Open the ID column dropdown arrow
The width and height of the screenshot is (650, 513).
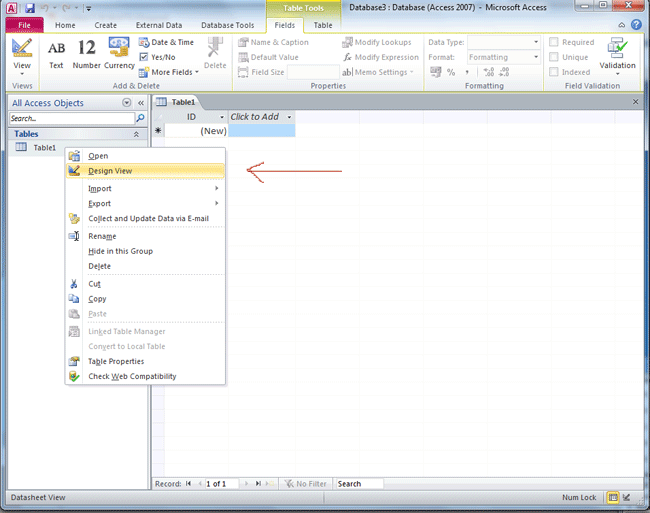(222, 117)
